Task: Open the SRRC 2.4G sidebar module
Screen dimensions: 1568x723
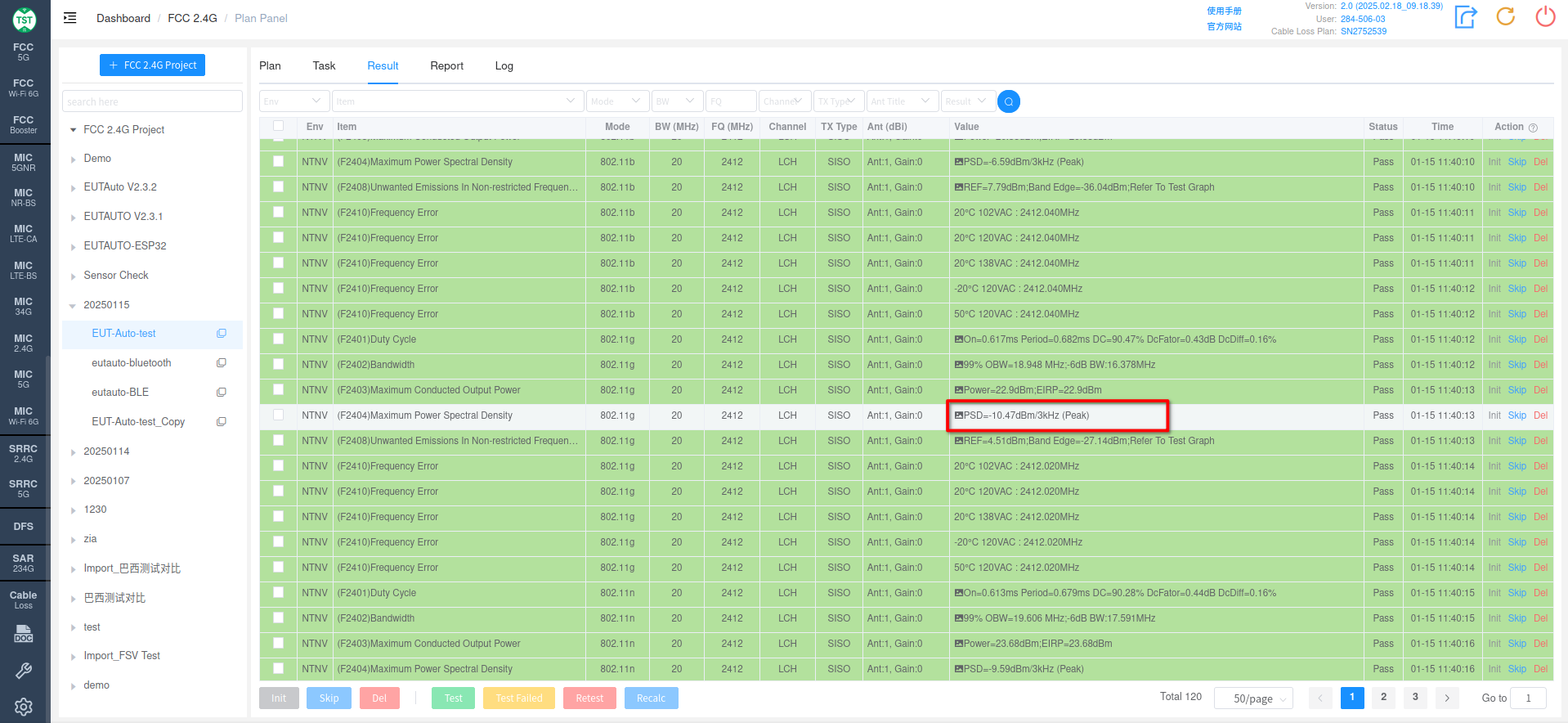Action: pyautogui.click(x=23, y=453)
